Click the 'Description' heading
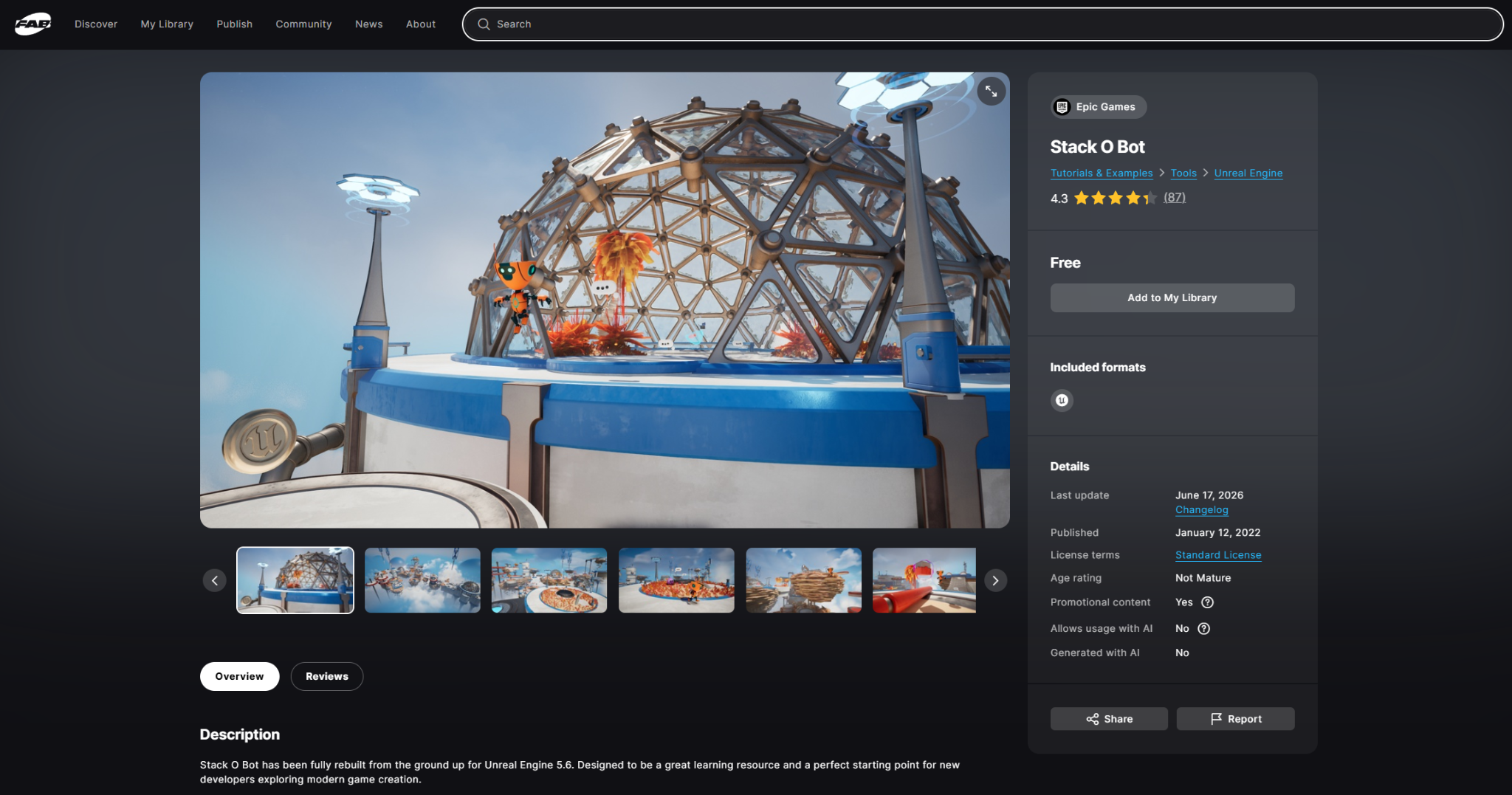The height and width of the screenshot is (795, 1512). [240, 734]
